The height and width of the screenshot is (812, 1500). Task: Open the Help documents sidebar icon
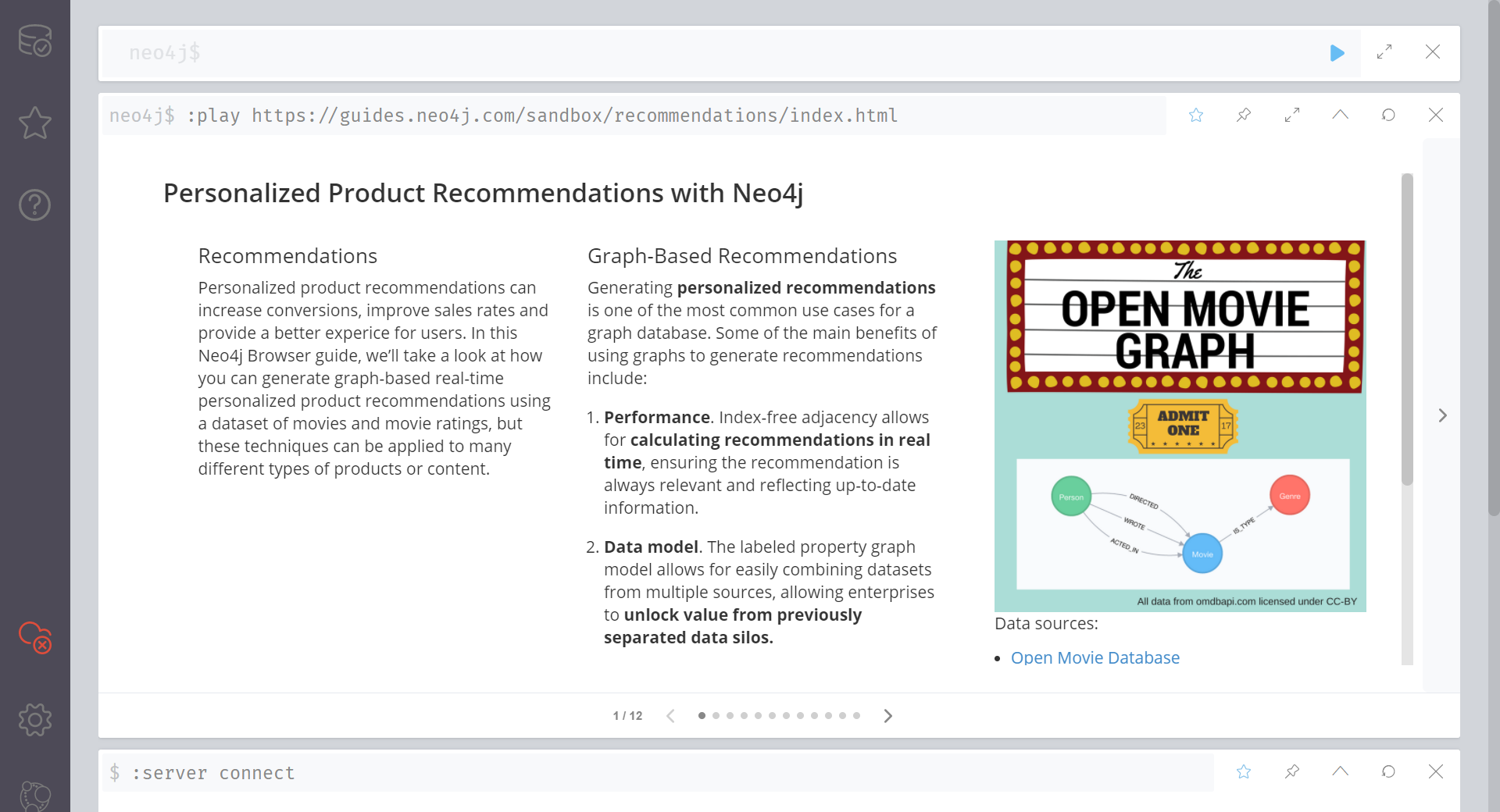(x=34, y=205)
